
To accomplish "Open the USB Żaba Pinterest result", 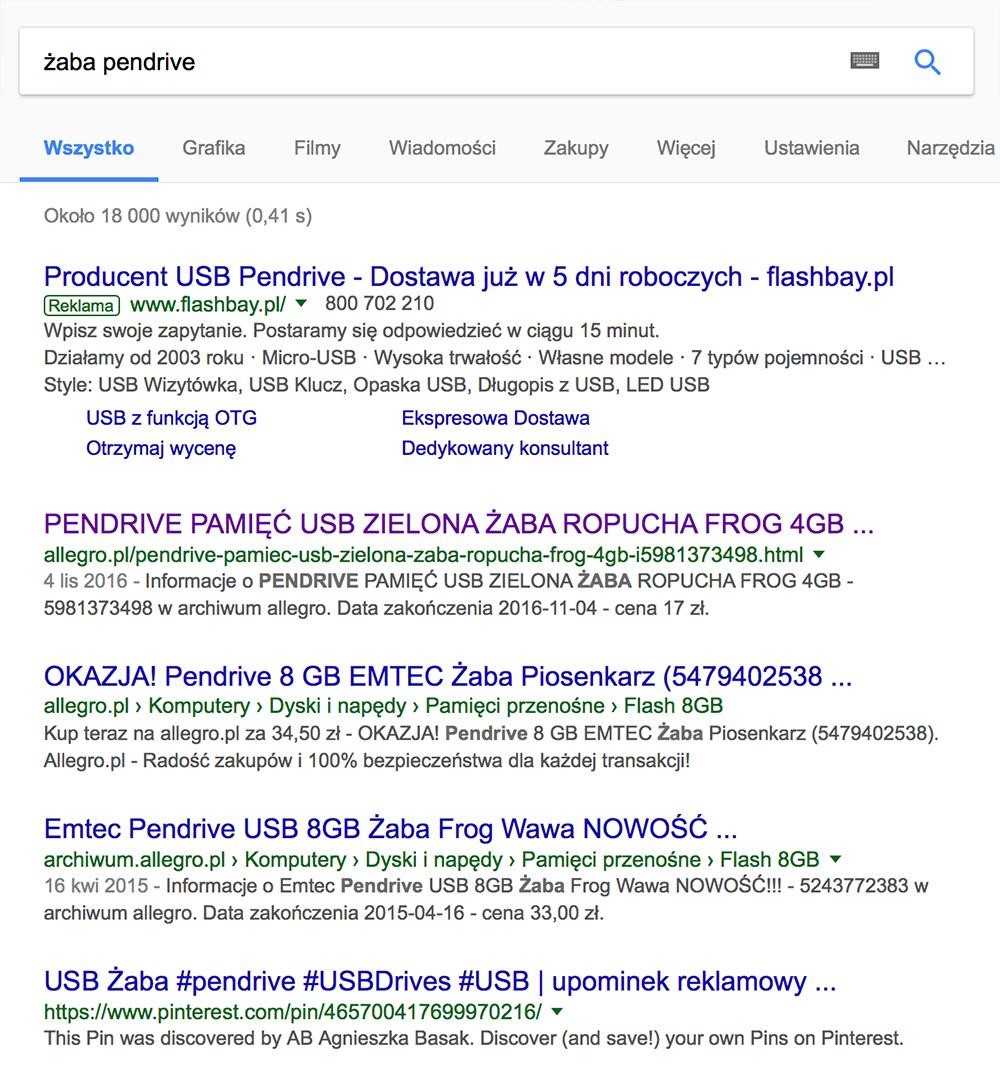I will (439, 981).
